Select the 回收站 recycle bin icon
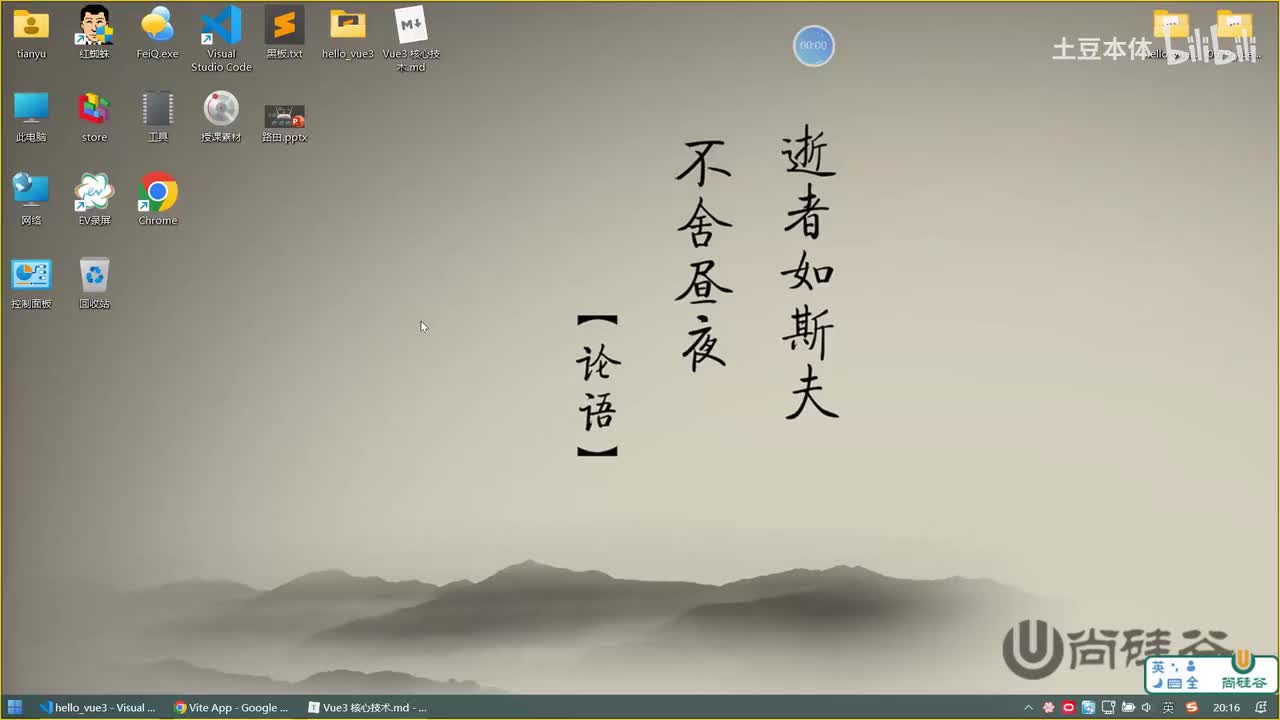Image resolution: width=1280 pixels, height=720 pixels. point(94,284)
